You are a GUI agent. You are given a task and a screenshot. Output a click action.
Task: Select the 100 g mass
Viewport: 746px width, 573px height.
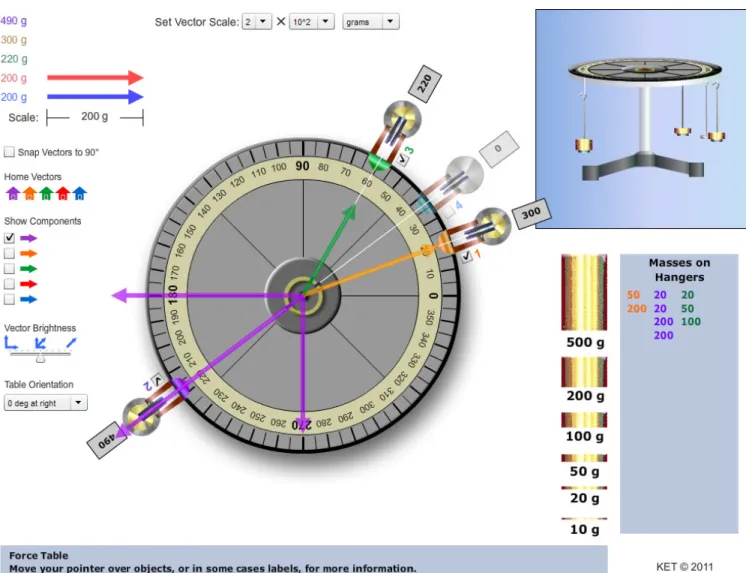click(x=584, y=420)
